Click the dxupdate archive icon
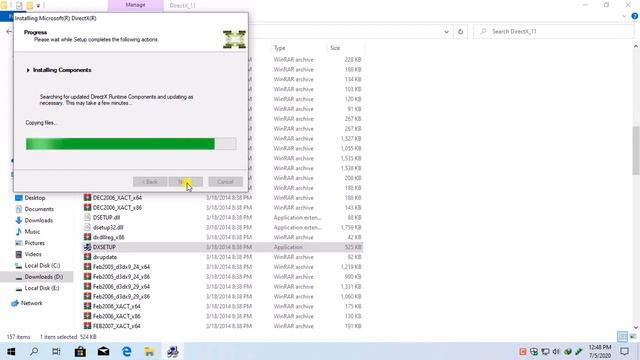The width and height of the screenshot is (640, 360). tap(87, 257)
